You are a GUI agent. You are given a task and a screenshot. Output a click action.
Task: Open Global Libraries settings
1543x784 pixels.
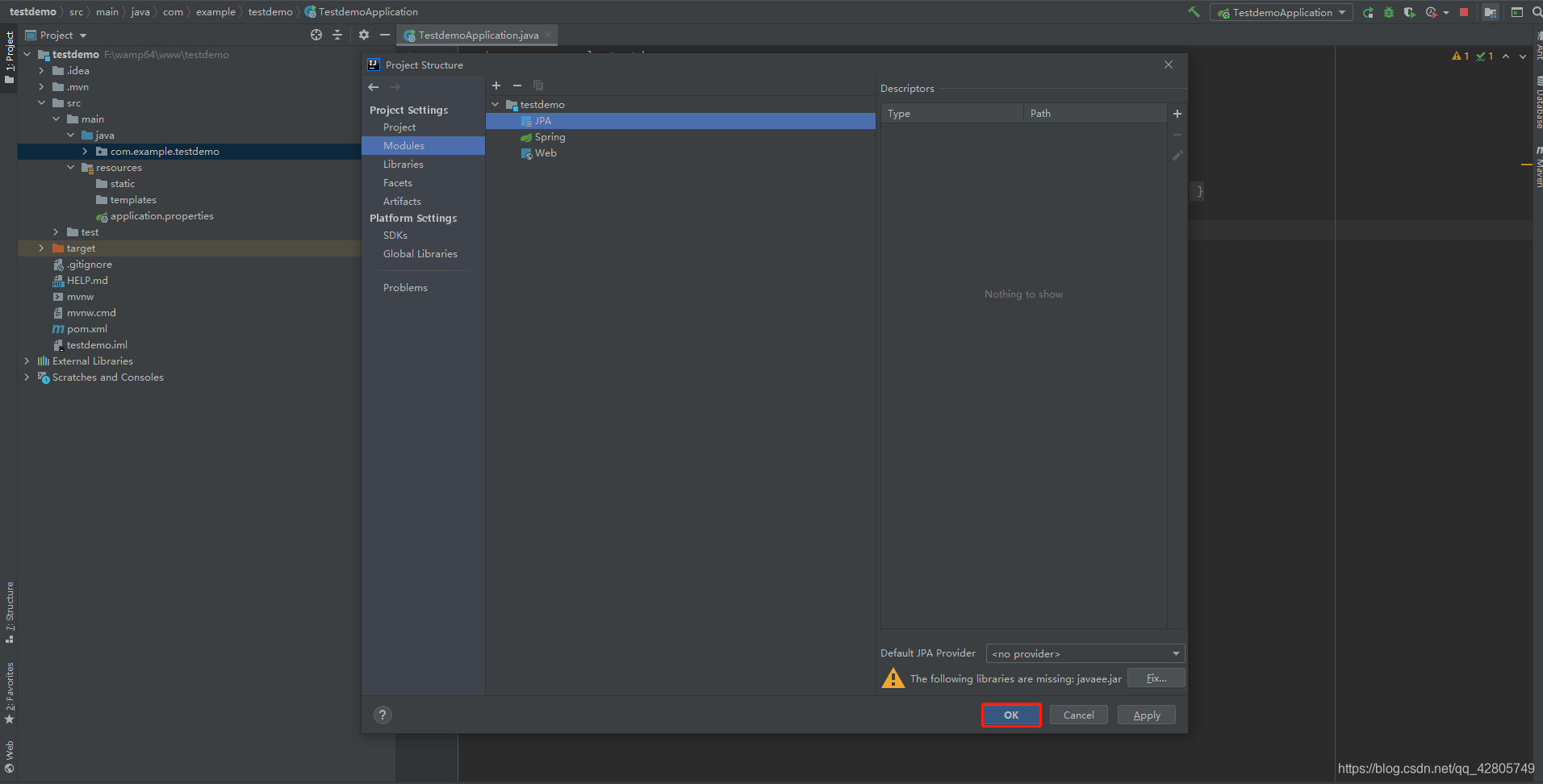pos(420,254)
